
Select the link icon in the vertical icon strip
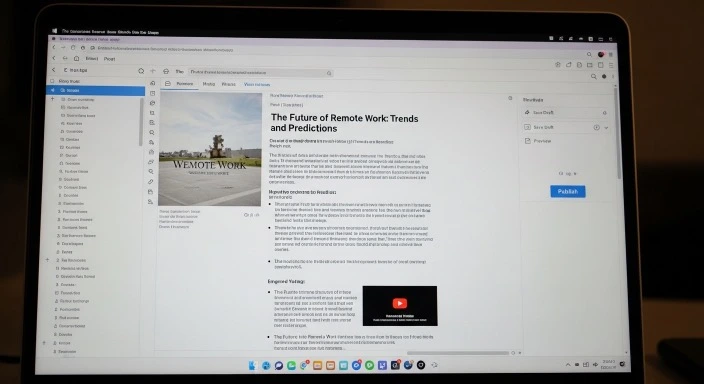(x=150, y=182)
